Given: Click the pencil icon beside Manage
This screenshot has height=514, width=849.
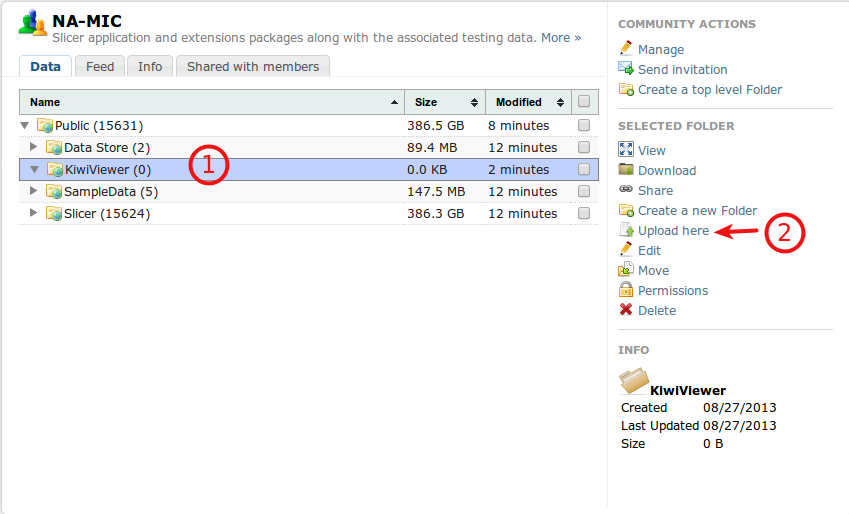Looking at the screenshot, I should [x=626, y=49].
